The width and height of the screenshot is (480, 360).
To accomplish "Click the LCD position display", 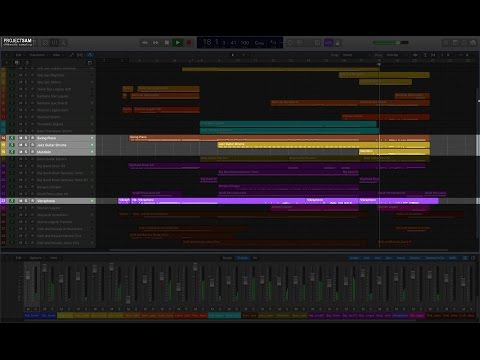I will [240, 43].
